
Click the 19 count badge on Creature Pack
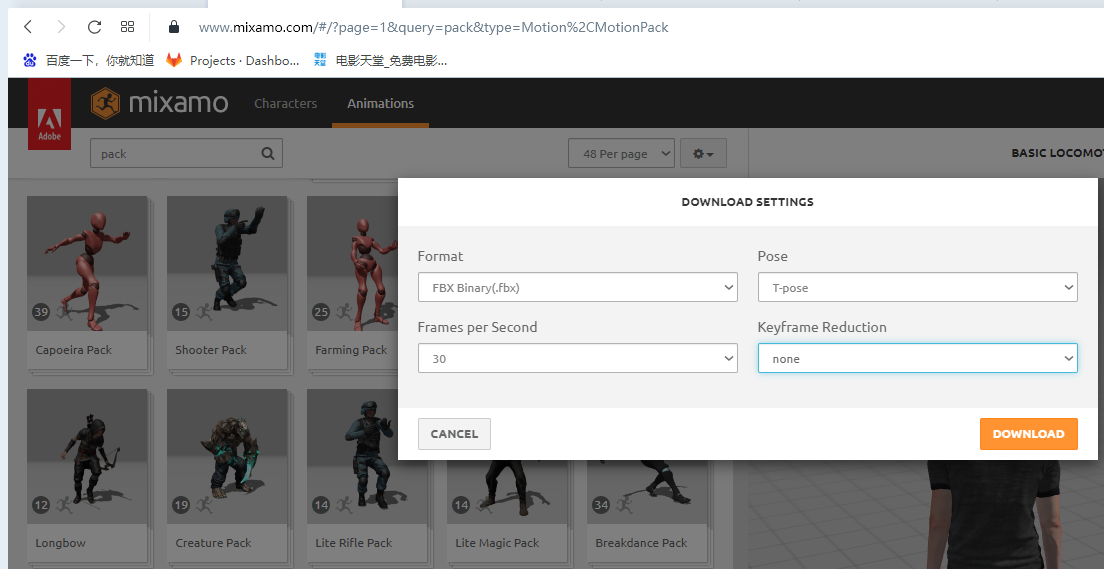181,505
